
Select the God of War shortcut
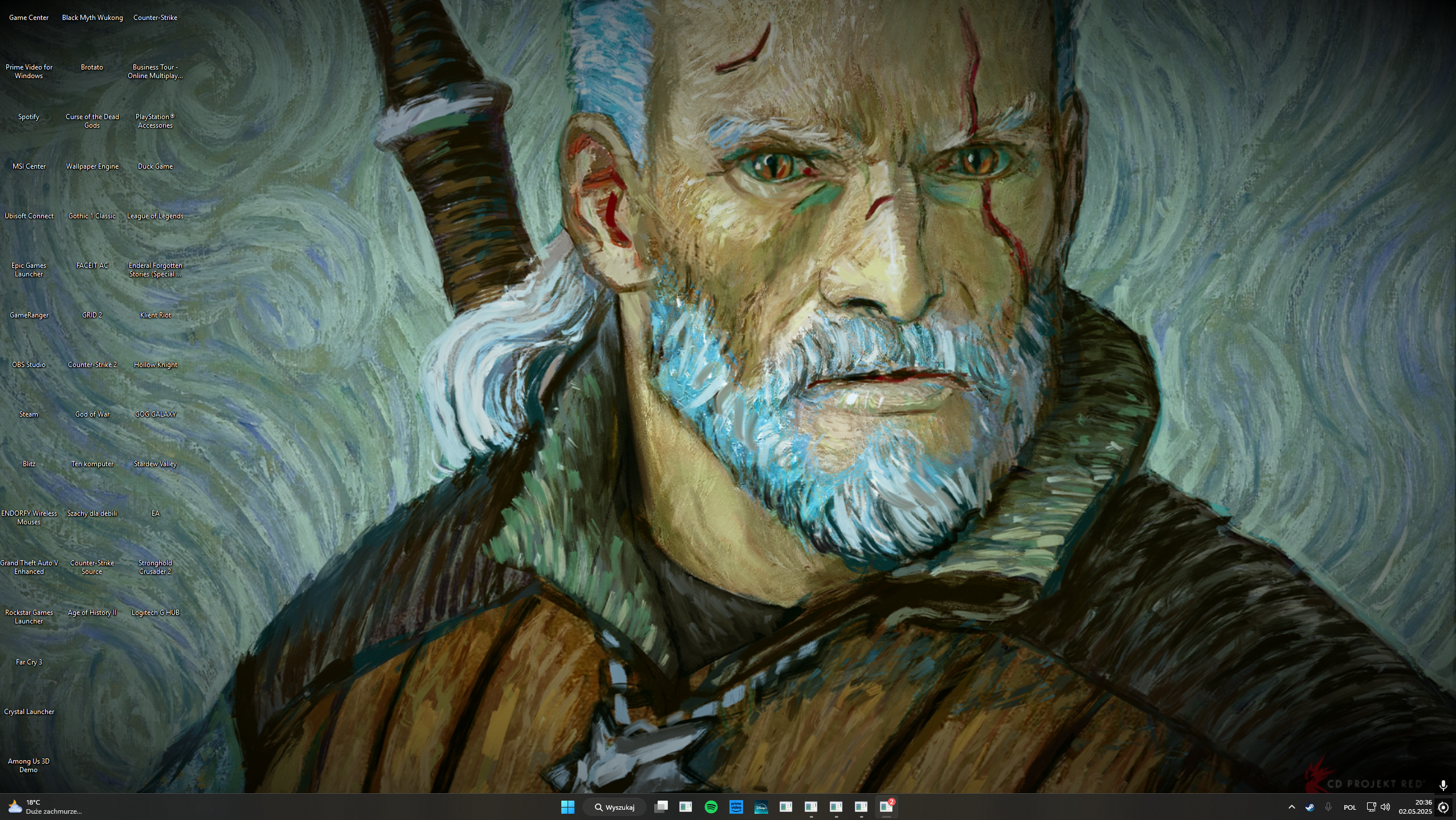[x=92, y=414]
